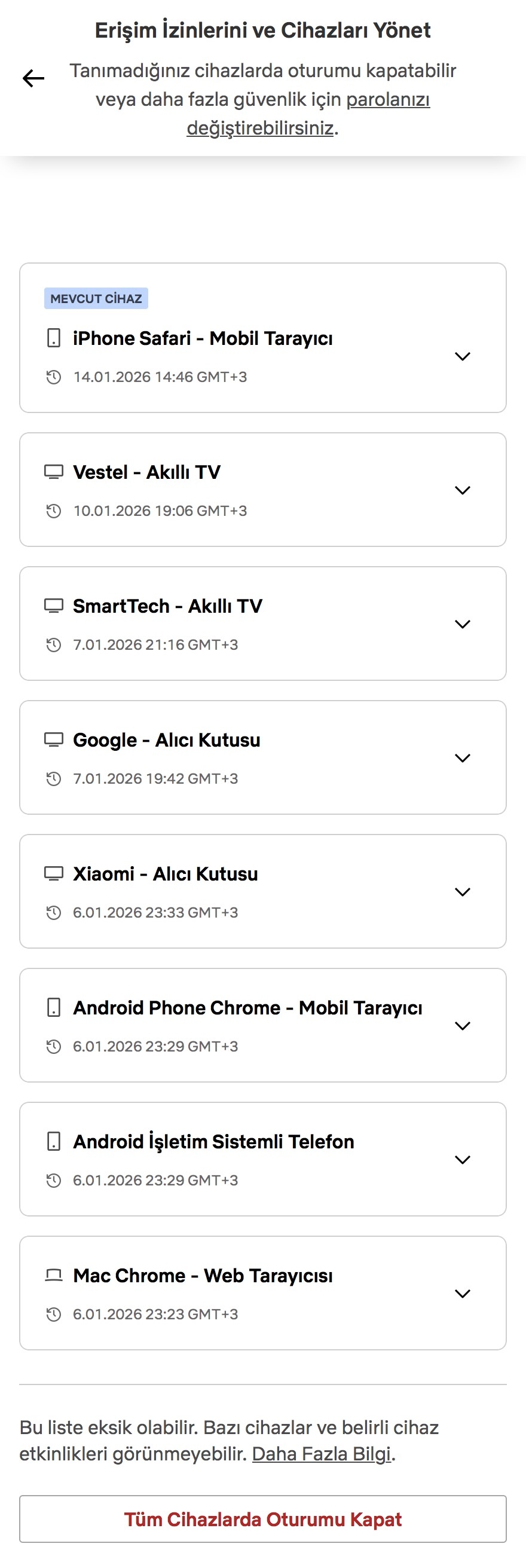Click the clock icon under Xiaomi entry

coord(54,912)
